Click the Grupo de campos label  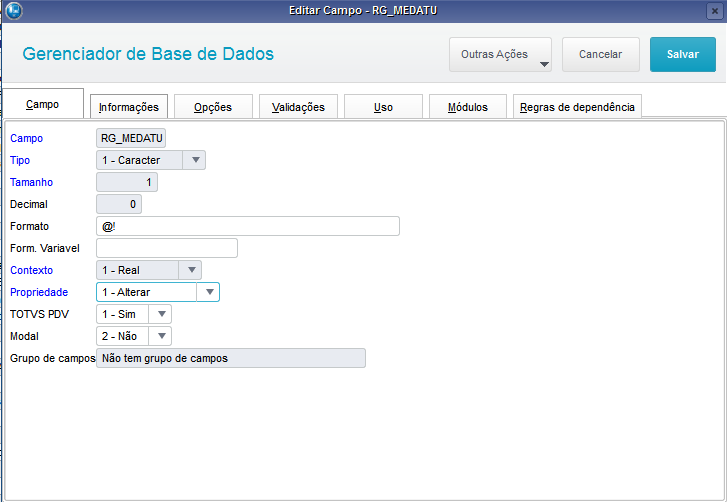[52, 358]
